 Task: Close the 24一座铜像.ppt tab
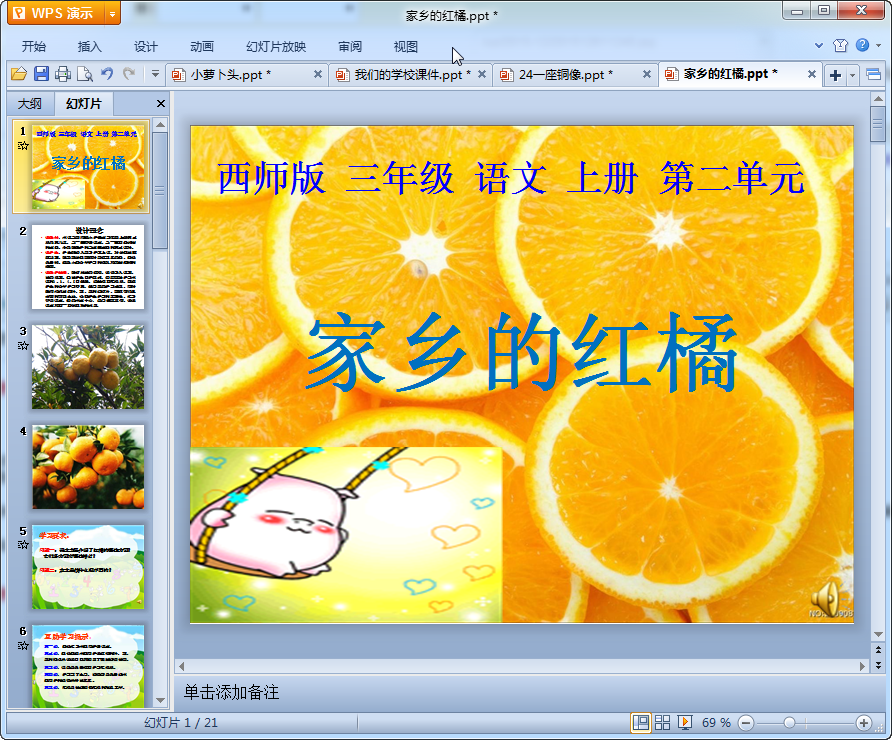tap(647, 74)
